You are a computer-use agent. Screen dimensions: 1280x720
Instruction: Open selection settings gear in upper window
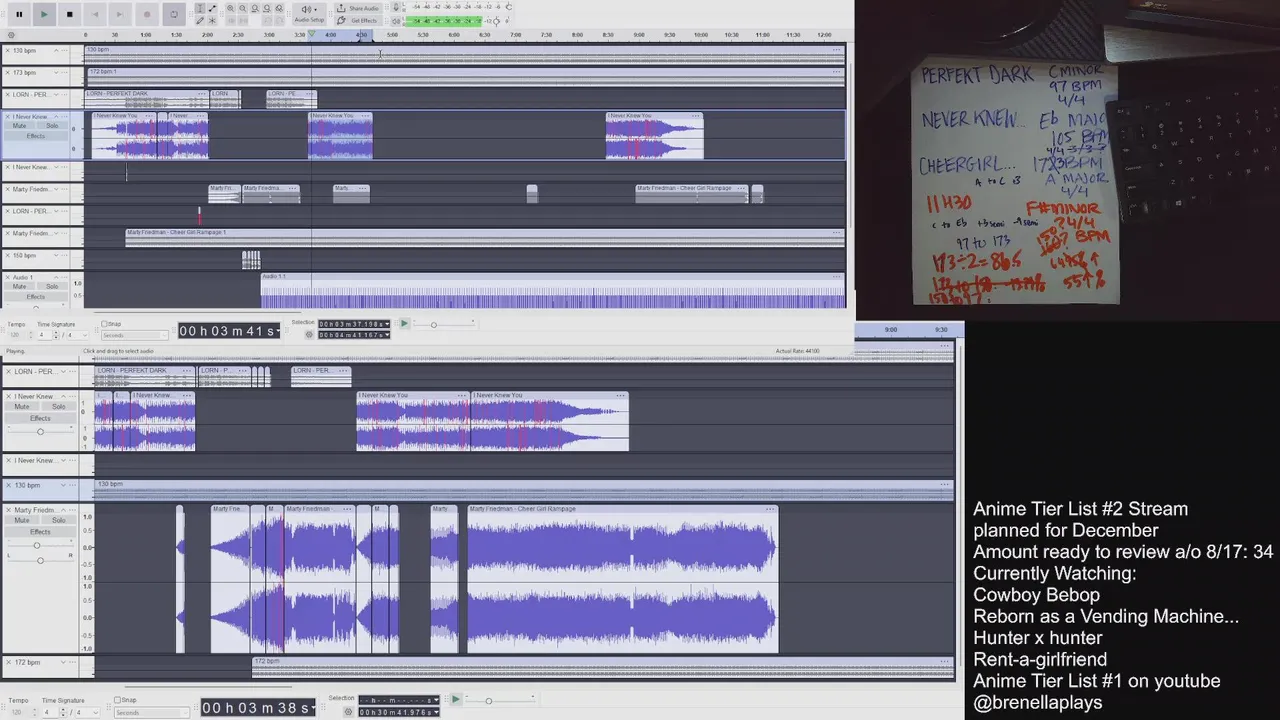pos(308,334)
